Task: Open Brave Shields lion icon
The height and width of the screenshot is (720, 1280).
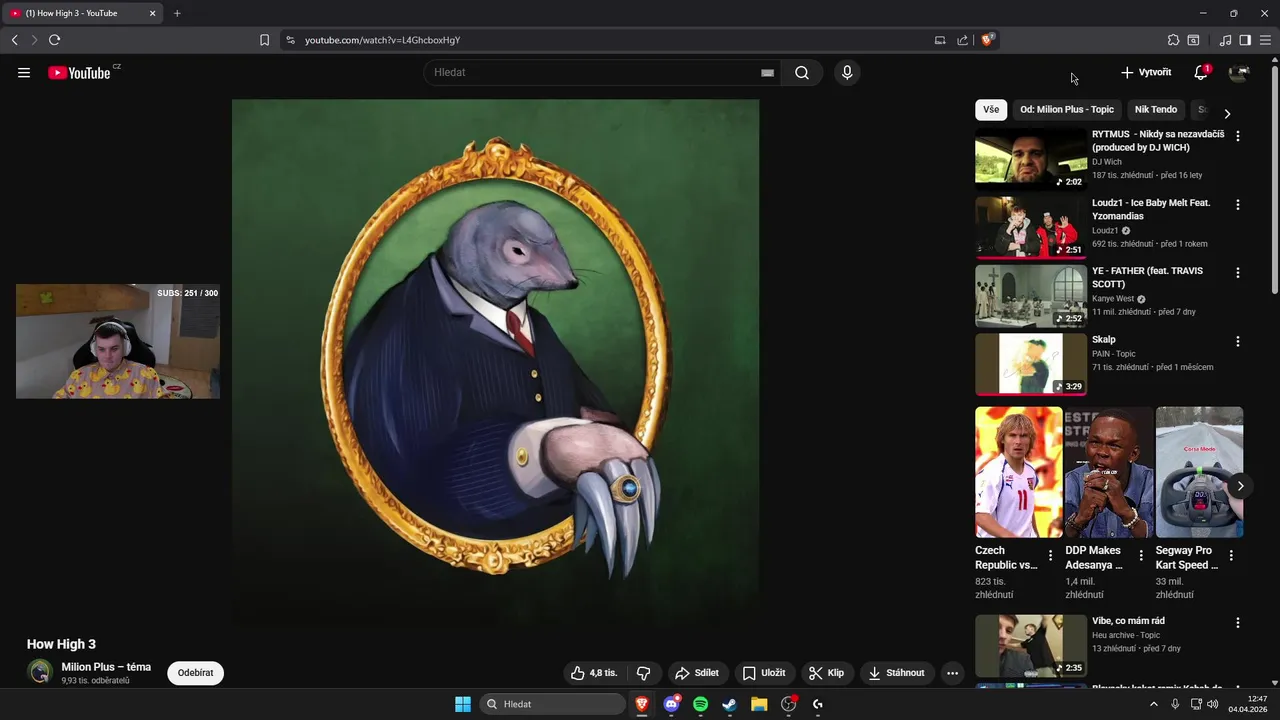Action: point(987,40)
